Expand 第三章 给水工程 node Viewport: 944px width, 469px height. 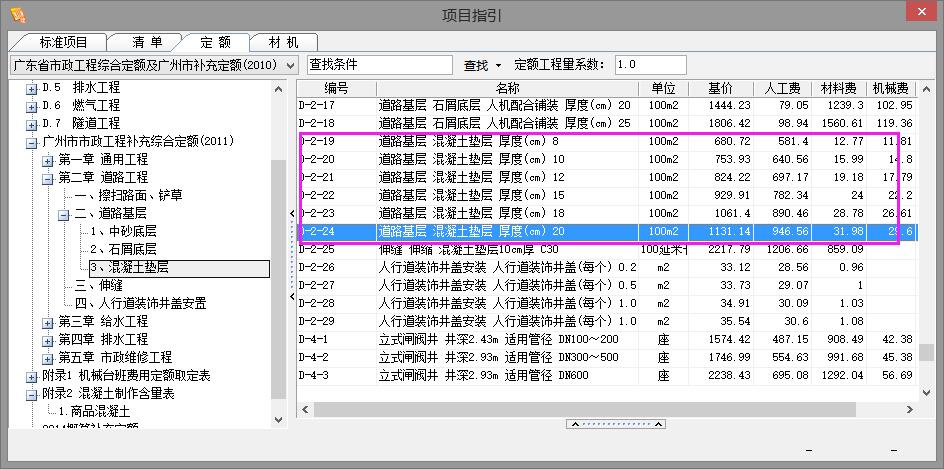48,323
